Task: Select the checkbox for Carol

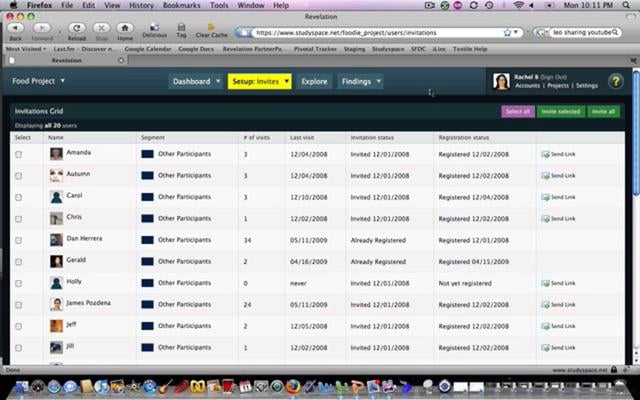Action: pyautogui.click(x=18, y=197)
